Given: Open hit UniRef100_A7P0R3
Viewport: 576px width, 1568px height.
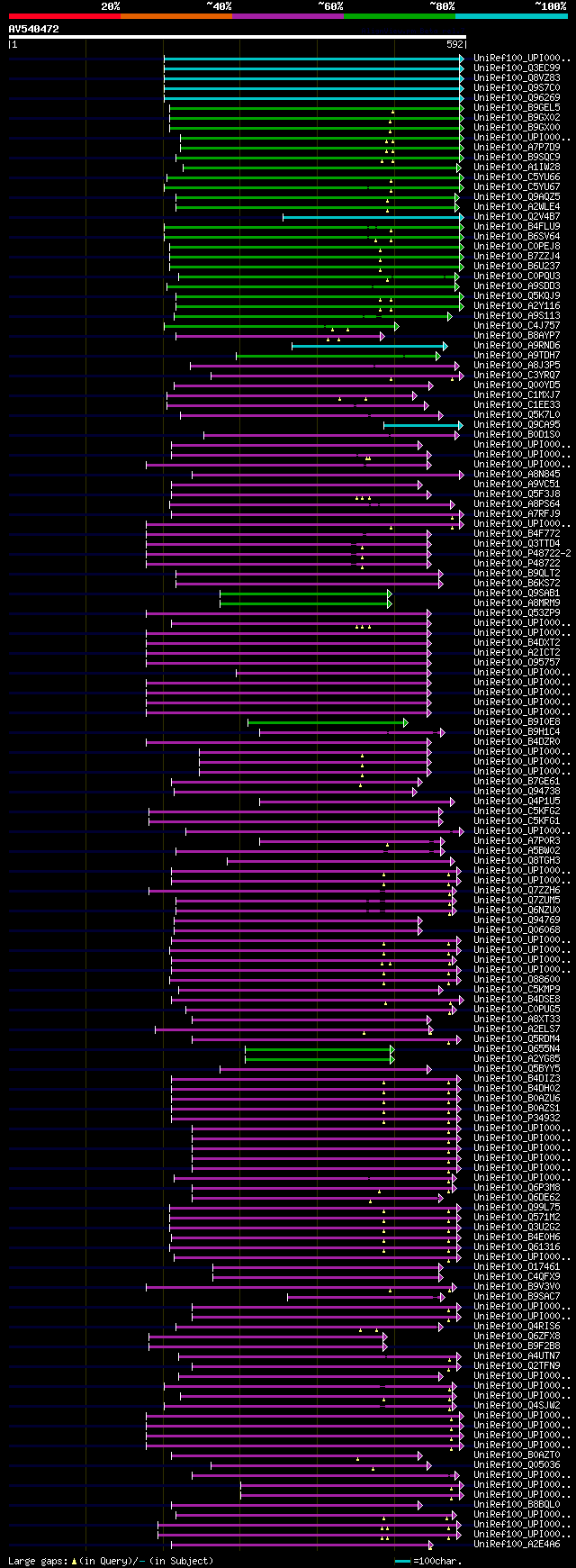Looking at the screenshot, I should [517, 840].
